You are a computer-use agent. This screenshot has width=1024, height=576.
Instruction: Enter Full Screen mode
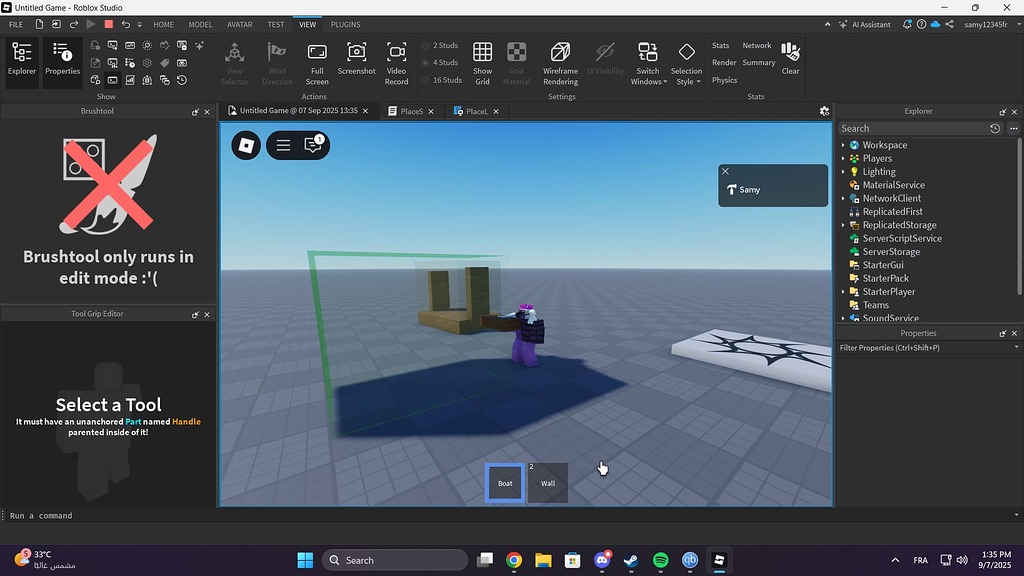point(316,60)
